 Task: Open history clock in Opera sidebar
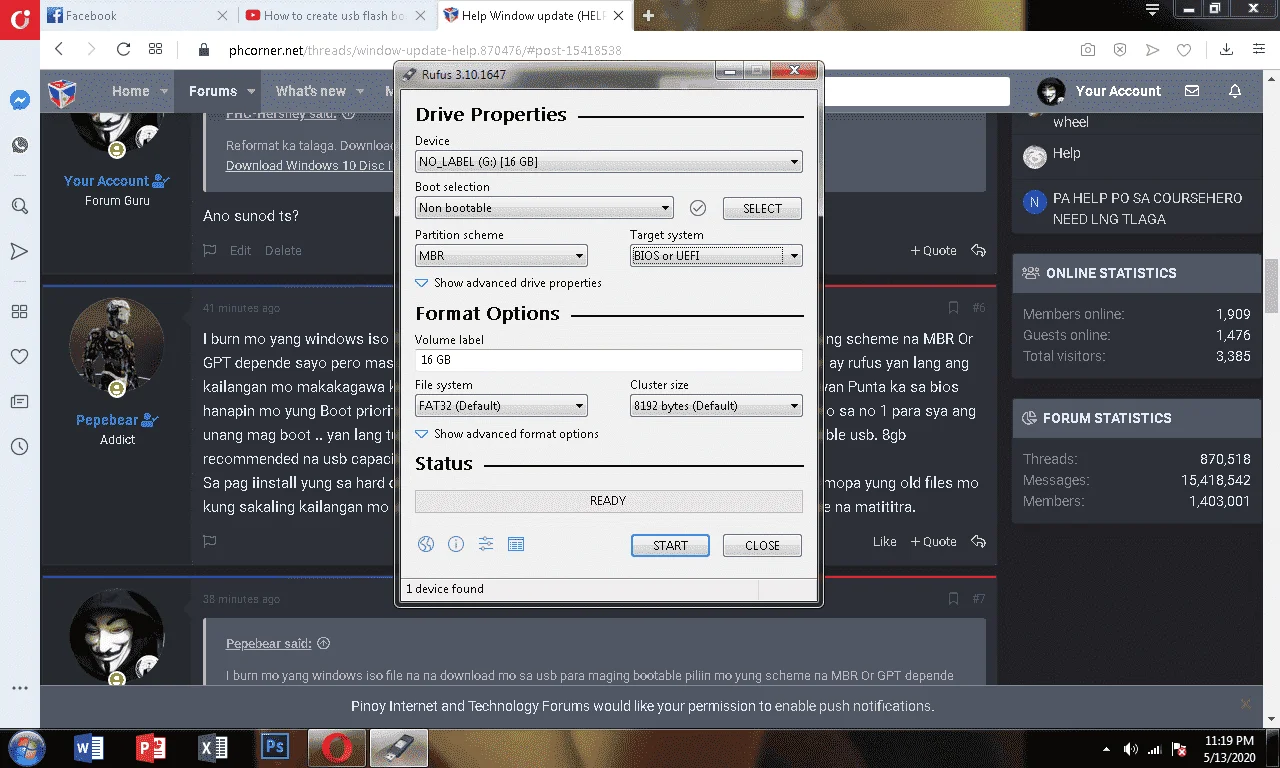tap(19, 447)
